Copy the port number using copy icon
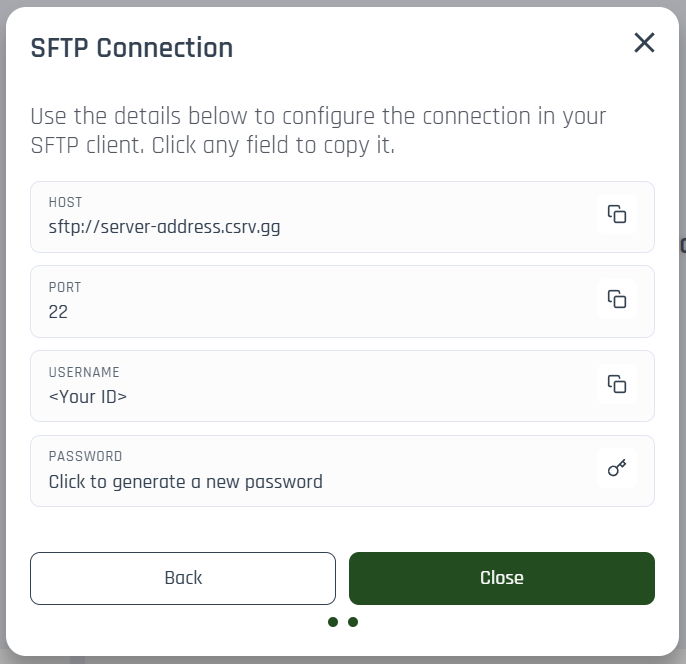The height and width of the screenshot is (664, 686). click(x=617, y=299)
